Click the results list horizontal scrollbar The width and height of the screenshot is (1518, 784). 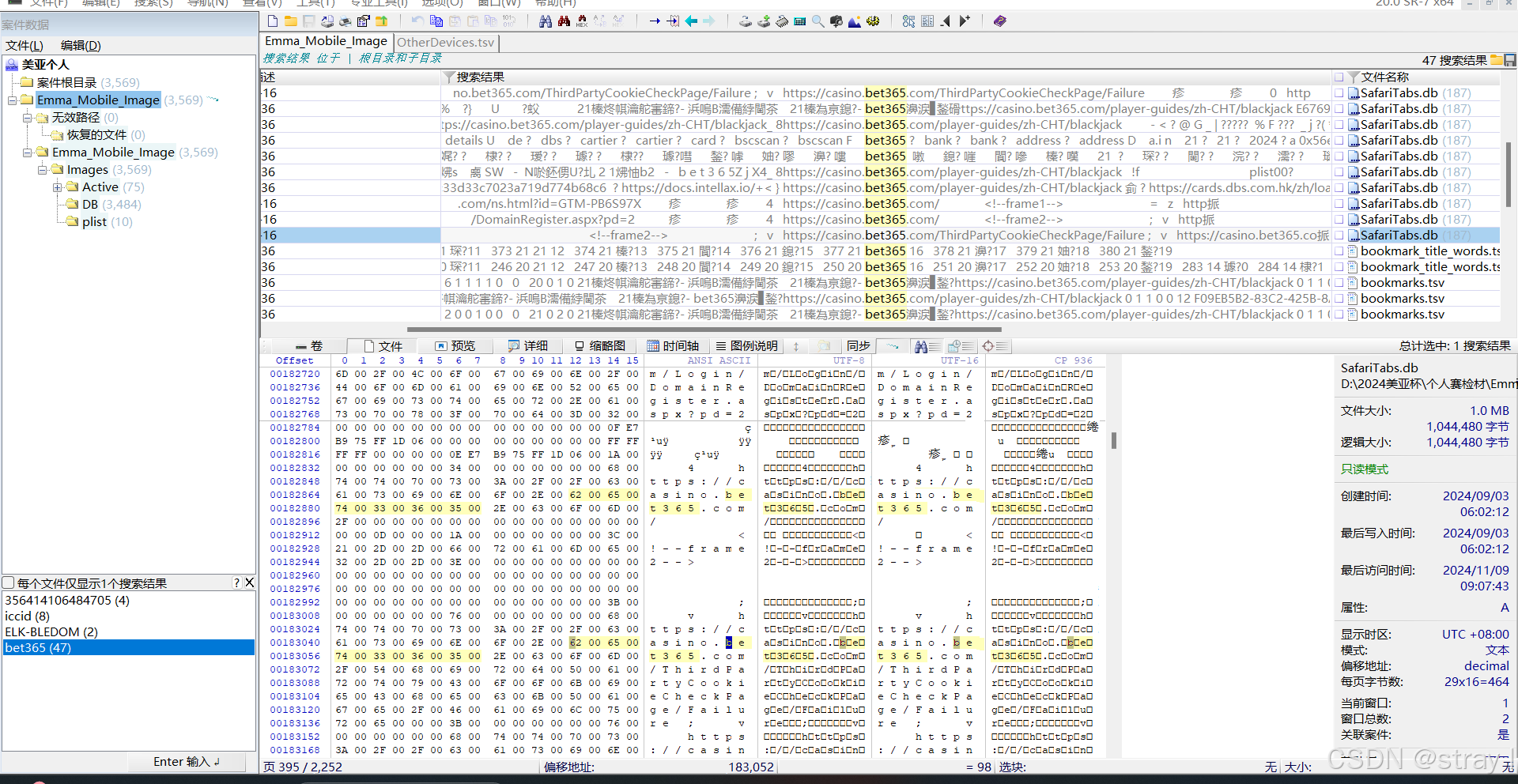point(704,329)
